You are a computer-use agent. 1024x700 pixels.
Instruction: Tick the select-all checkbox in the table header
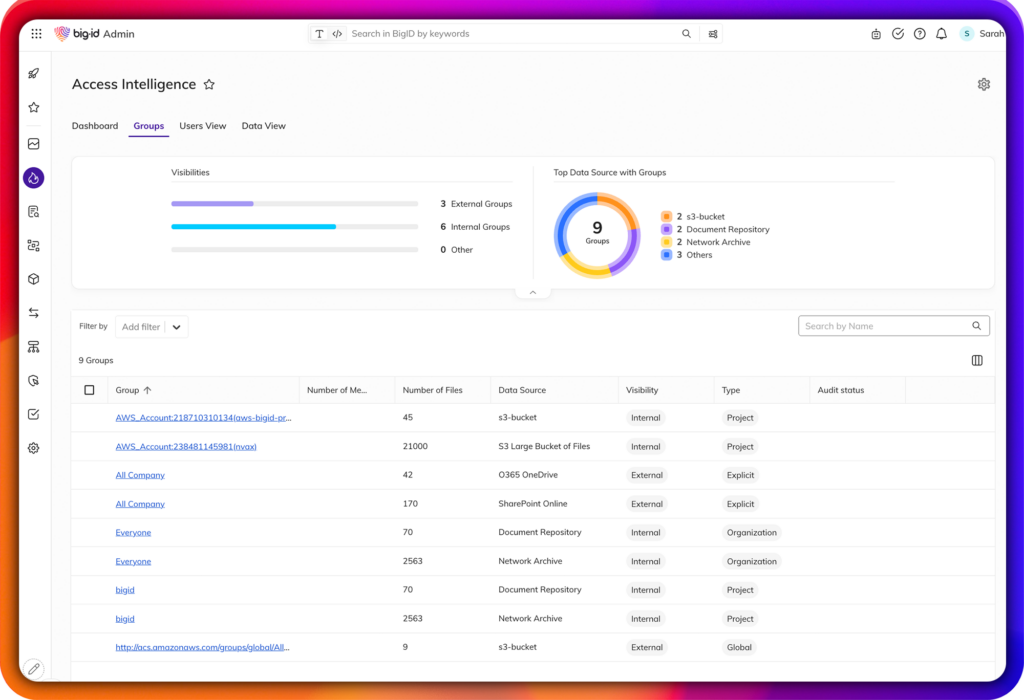pyautogui.click(x=89, y=390)
